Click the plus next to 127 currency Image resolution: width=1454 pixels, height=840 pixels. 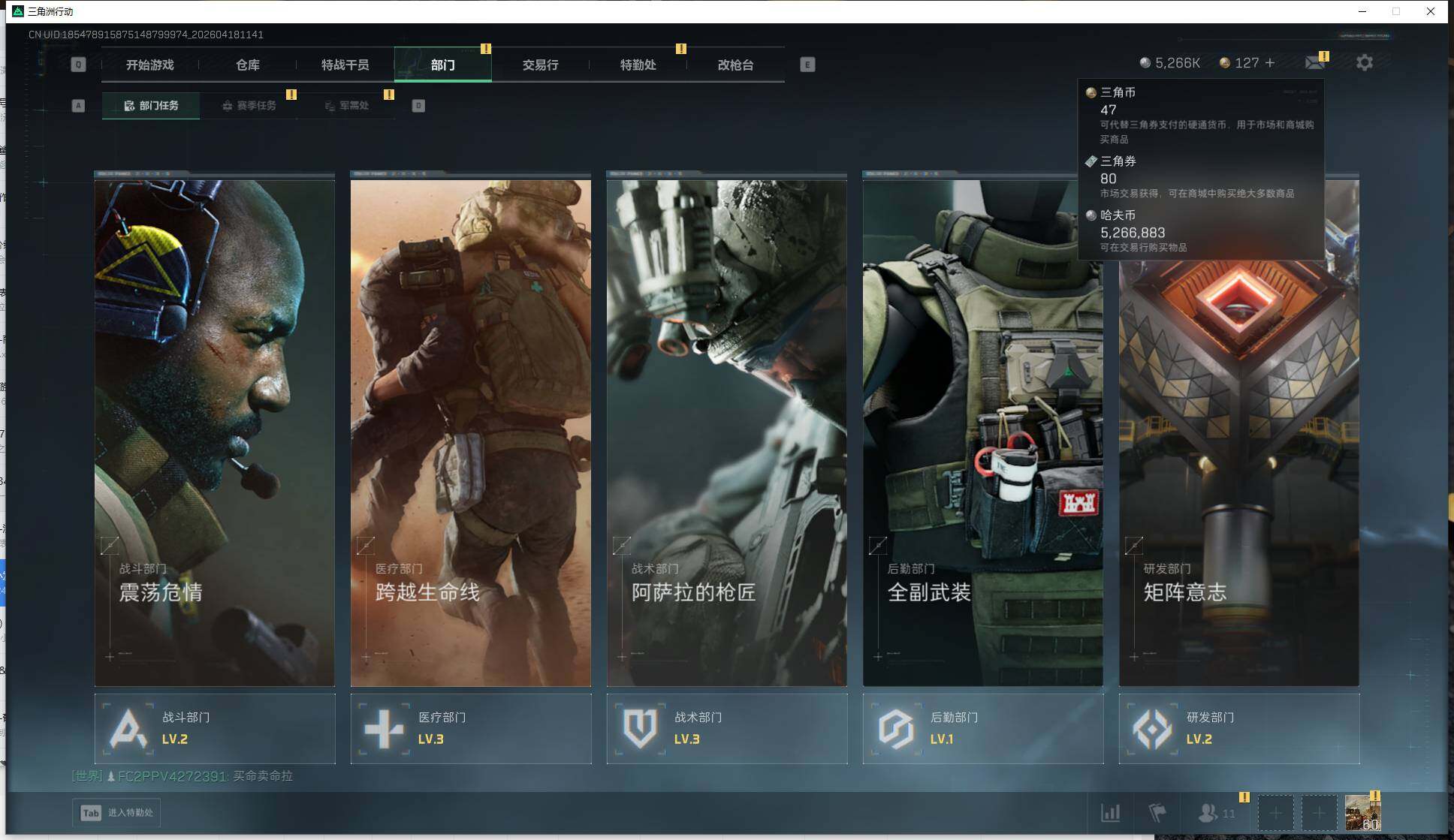1270,63
